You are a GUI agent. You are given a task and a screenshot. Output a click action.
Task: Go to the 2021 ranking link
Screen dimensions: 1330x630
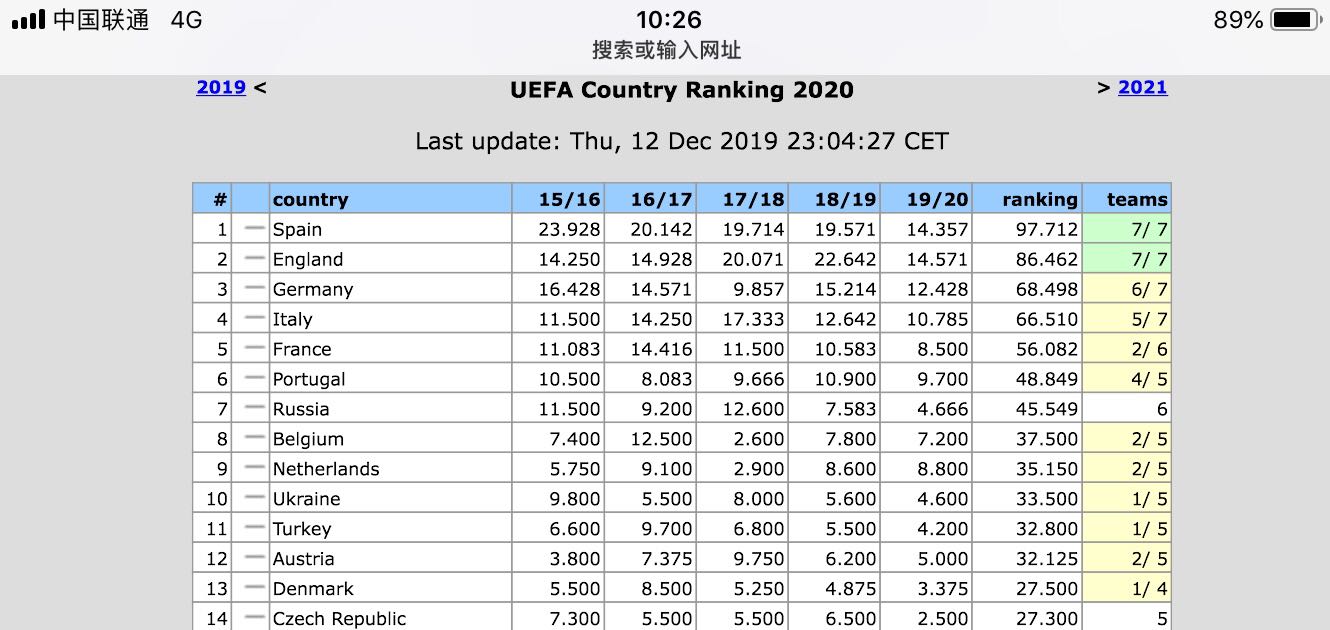(x=1142, y=87)
